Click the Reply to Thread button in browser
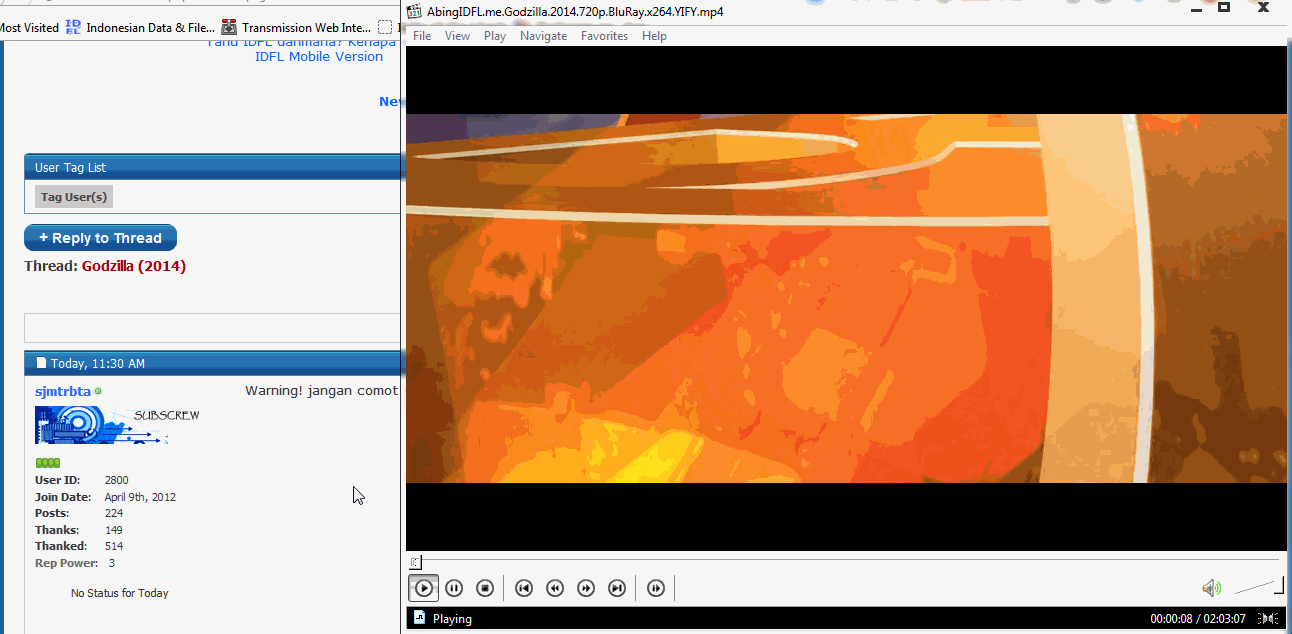 pyautogui.click(x=100, y=238)
